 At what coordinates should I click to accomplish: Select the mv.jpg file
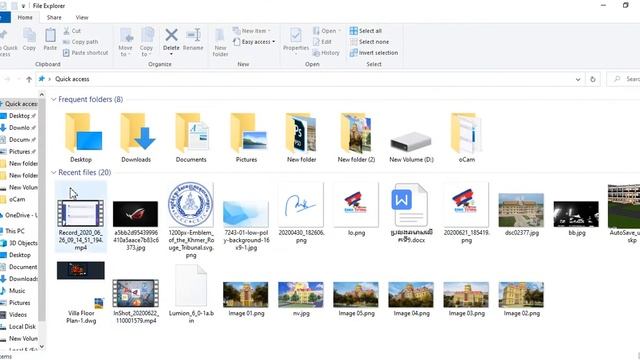(301, 299)
